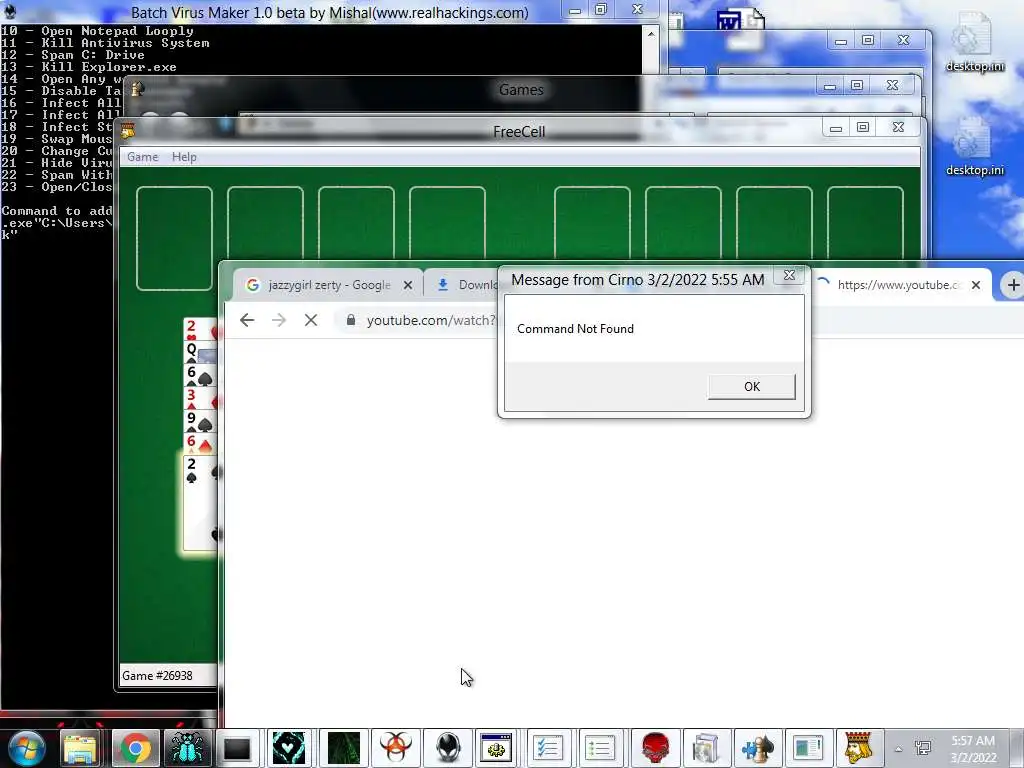Click the last empty home cell in FreeCell
The height and width of the screenshot is (768, 1024).
pos(865,223)
